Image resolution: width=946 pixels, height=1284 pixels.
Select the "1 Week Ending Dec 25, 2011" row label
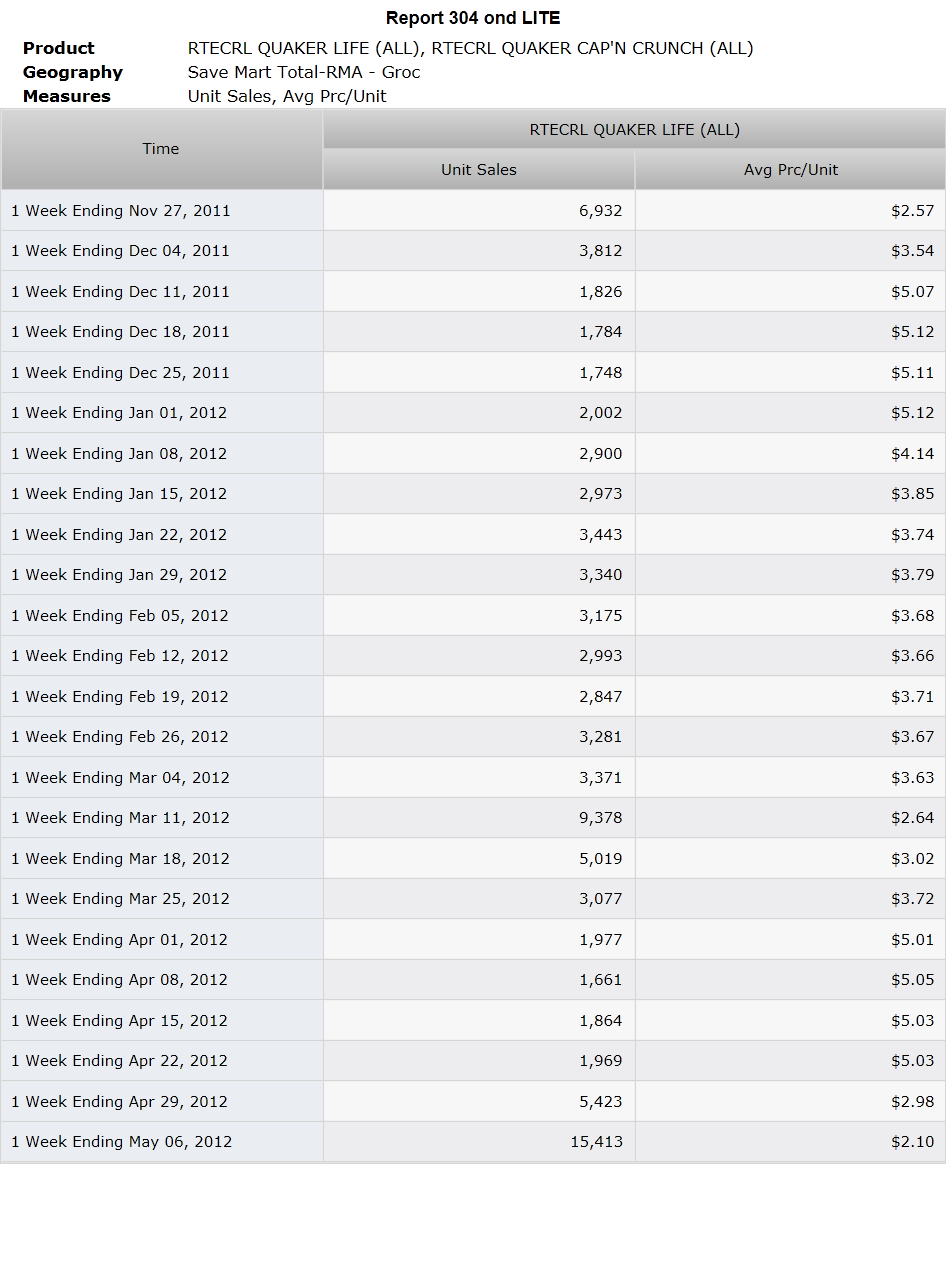[120, 373]
